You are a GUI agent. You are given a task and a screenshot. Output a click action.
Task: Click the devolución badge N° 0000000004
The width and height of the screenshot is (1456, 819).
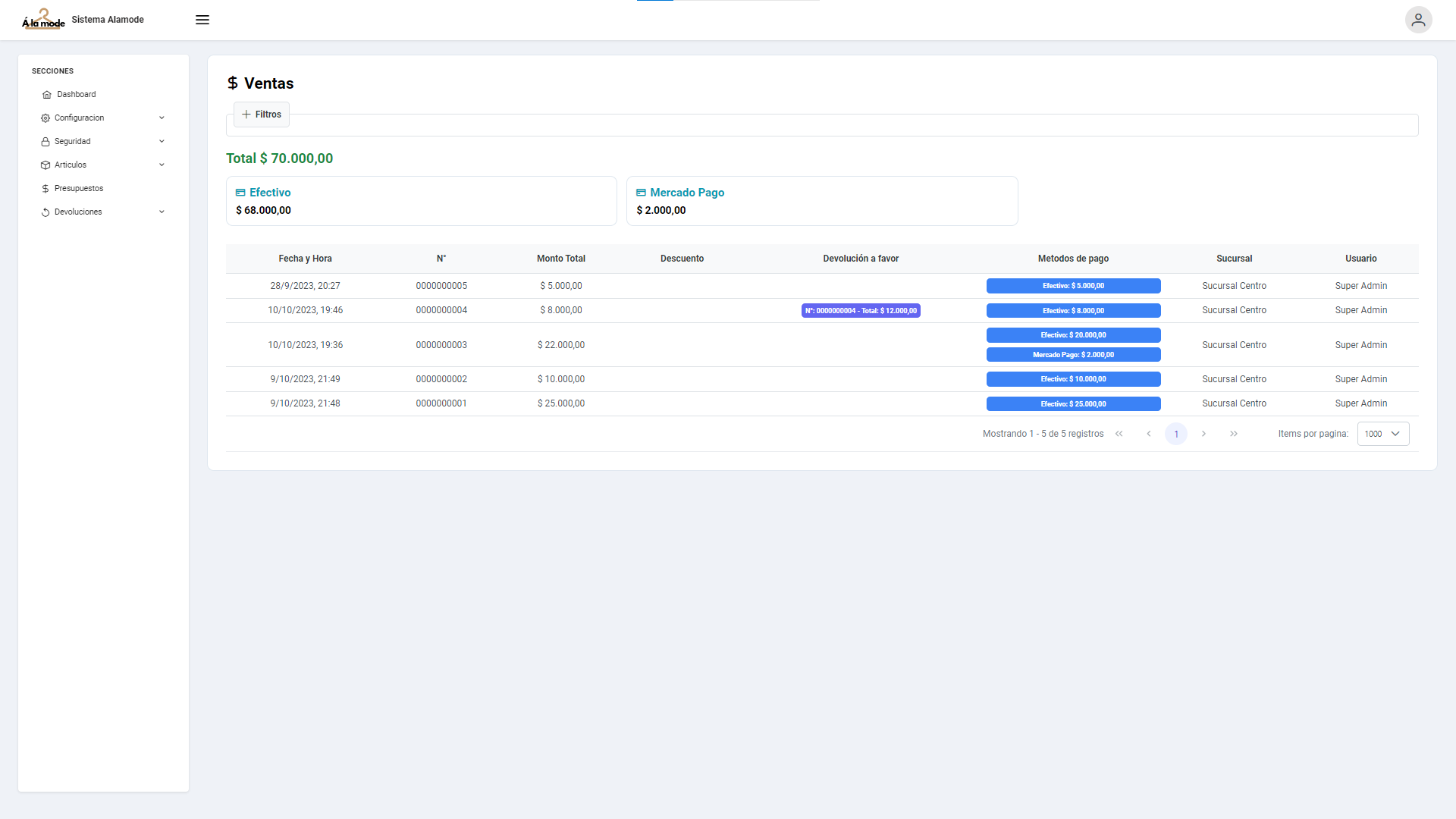pyautogui.click(x=861, y=311)
